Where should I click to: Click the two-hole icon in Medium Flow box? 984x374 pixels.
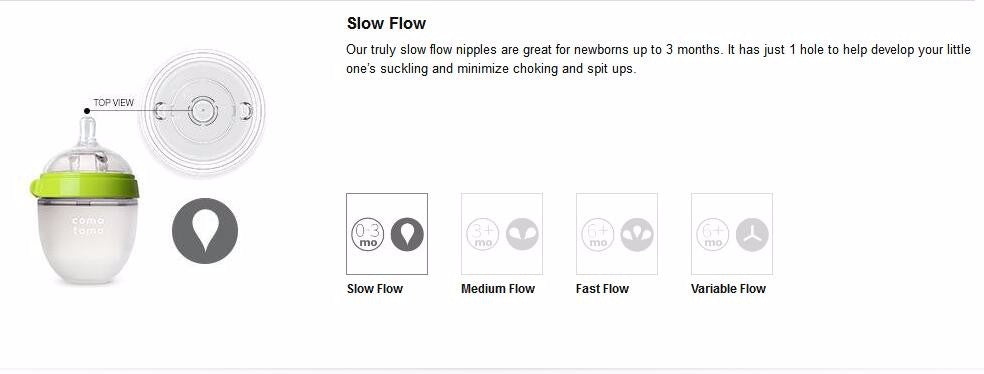click(x=522, y=235)
